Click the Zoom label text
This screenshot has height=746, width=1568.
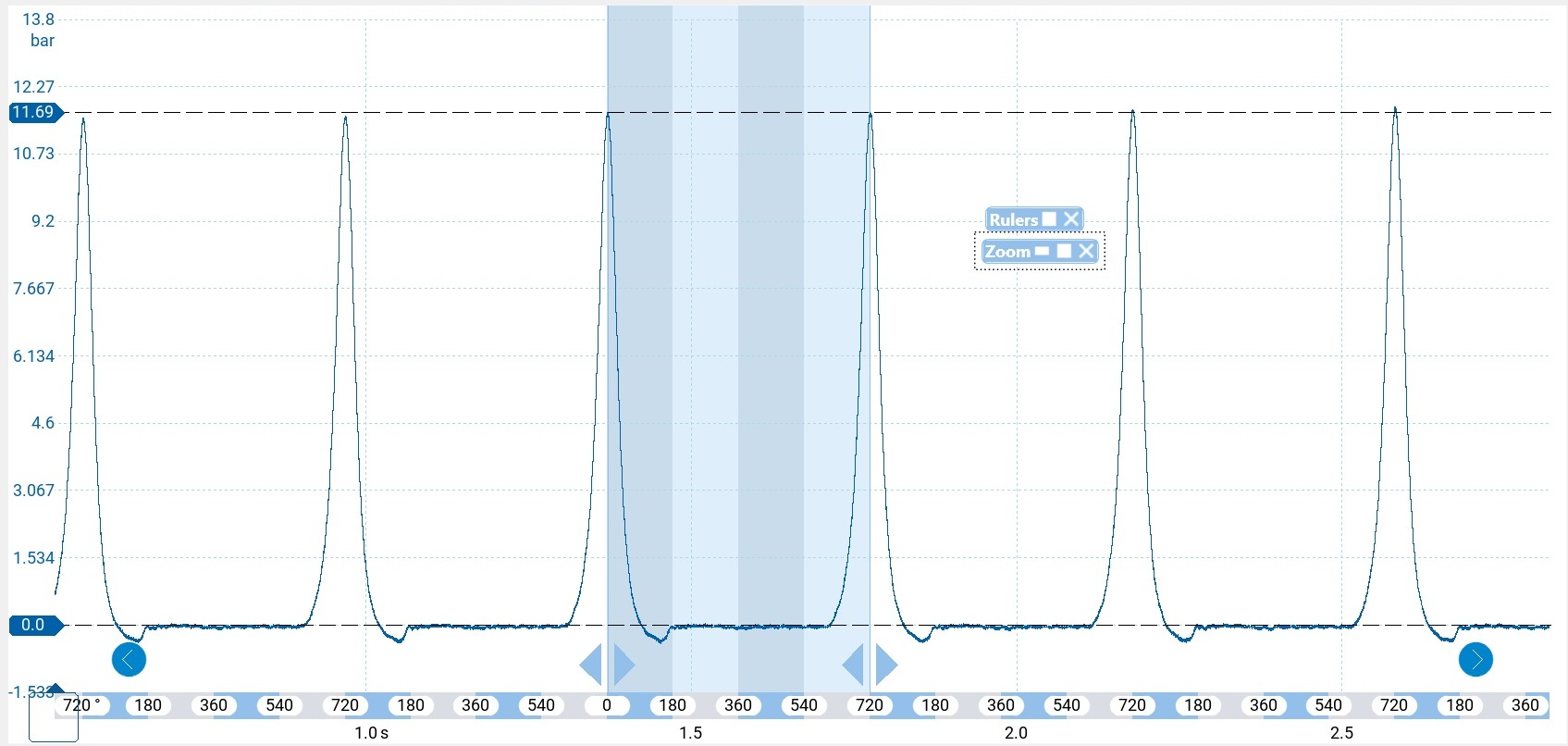pos(1007,251)
